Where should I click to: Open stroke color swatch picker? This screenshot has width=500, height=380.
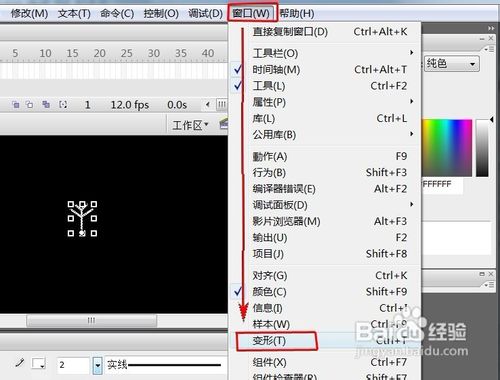pos(38,363)
